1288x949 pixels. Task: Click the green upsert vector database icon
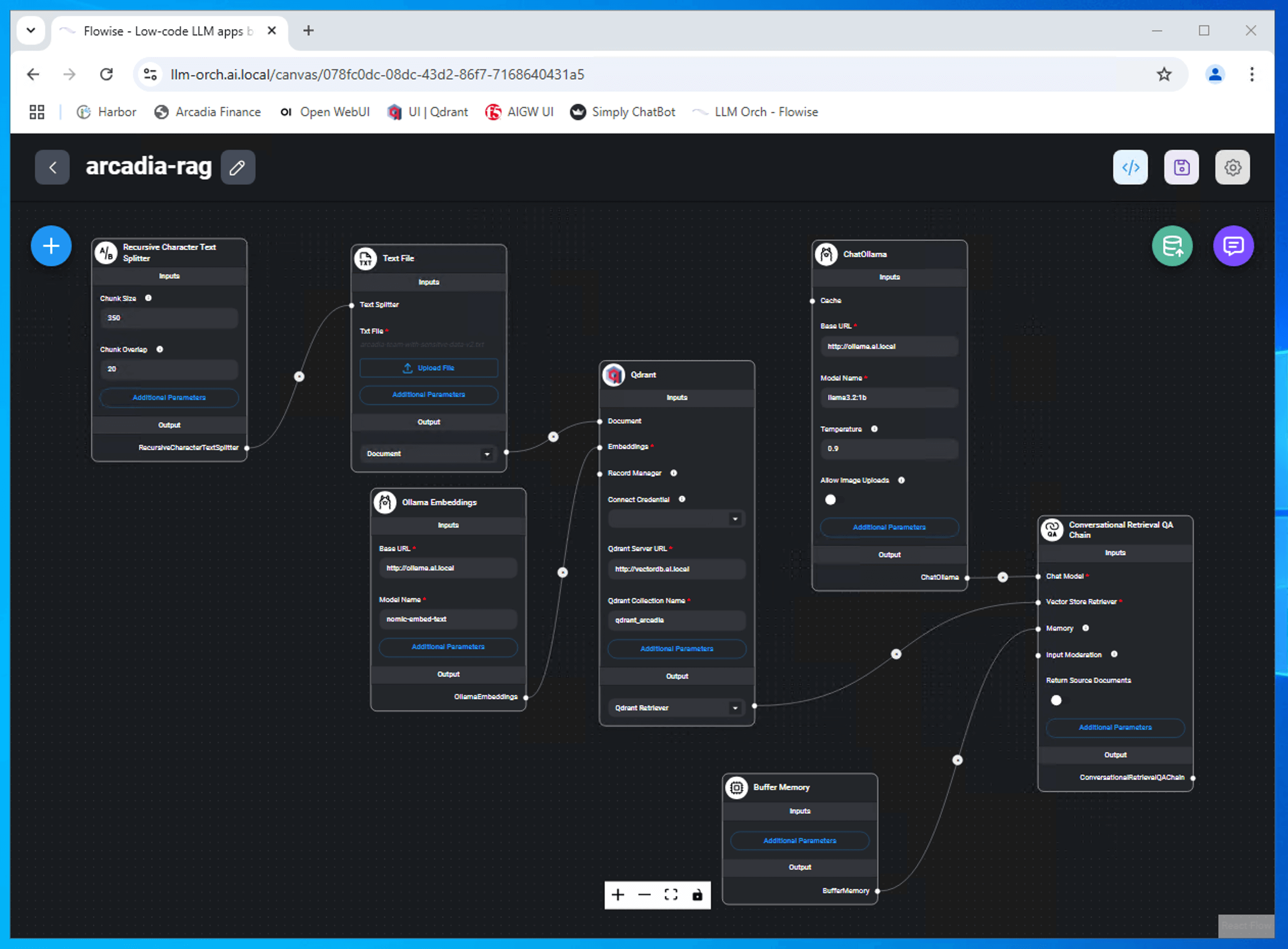(1172, 246)
